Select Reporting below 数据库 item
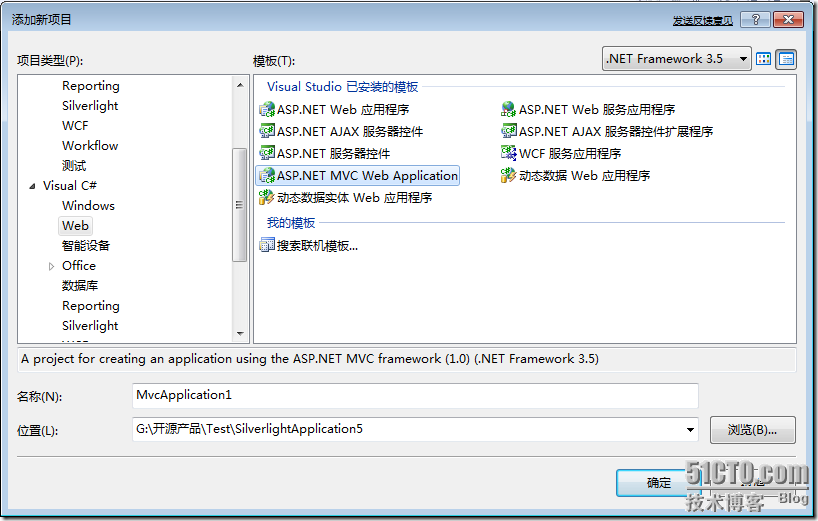This screenshot has height=521, width=818. tap(91, 306)
